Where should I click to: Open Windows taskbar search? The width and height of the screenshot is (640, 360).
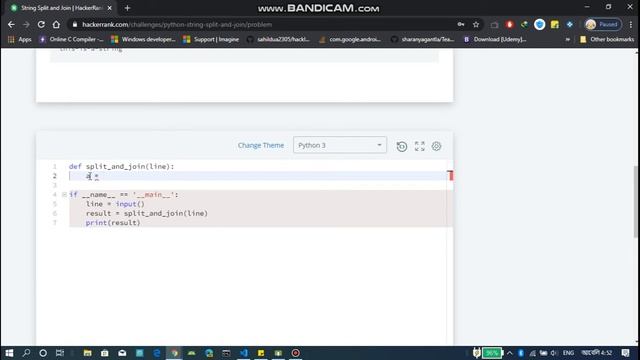[26, 353]
